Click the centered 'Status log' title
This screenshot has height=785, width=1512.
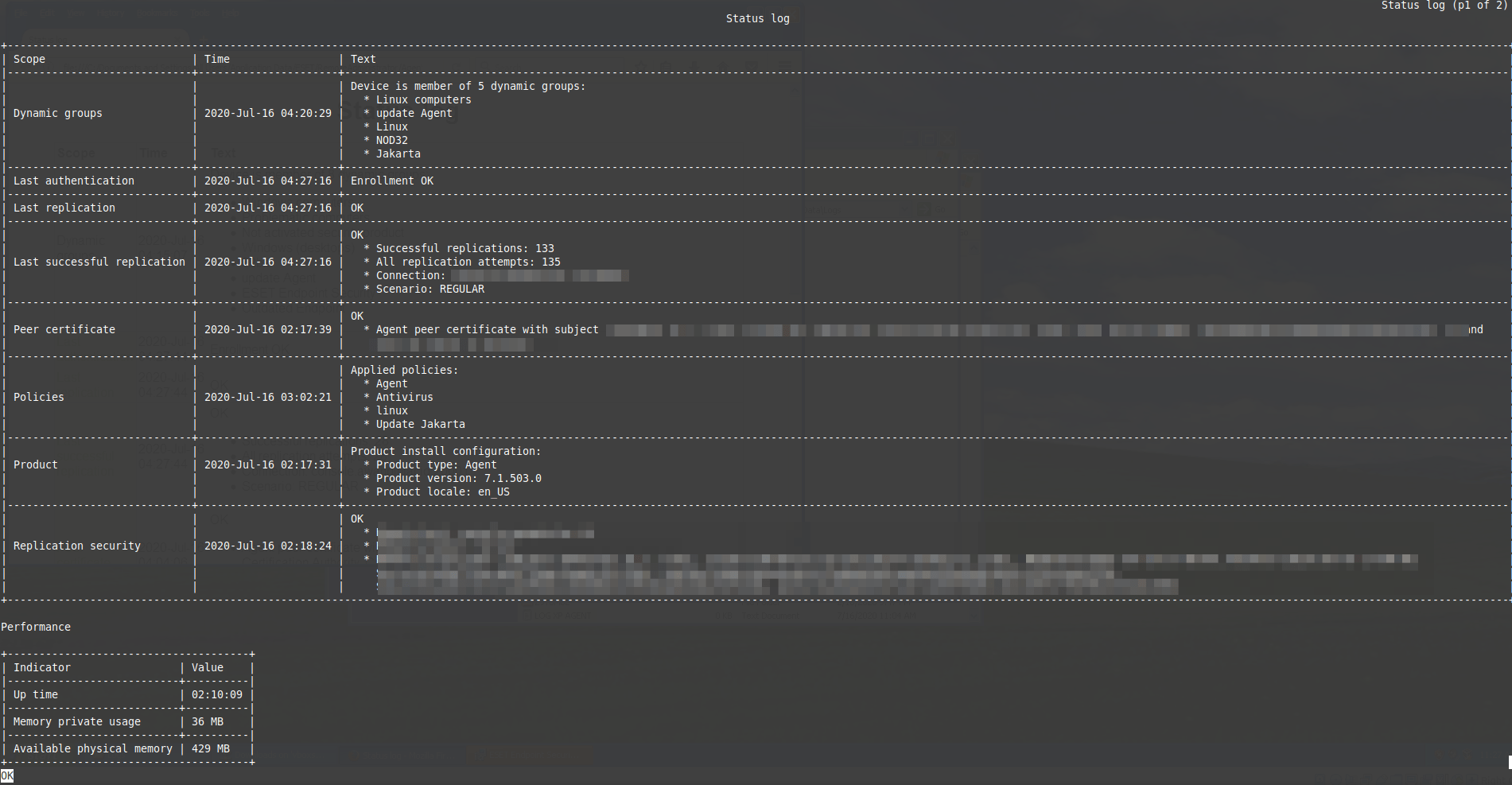757,18
